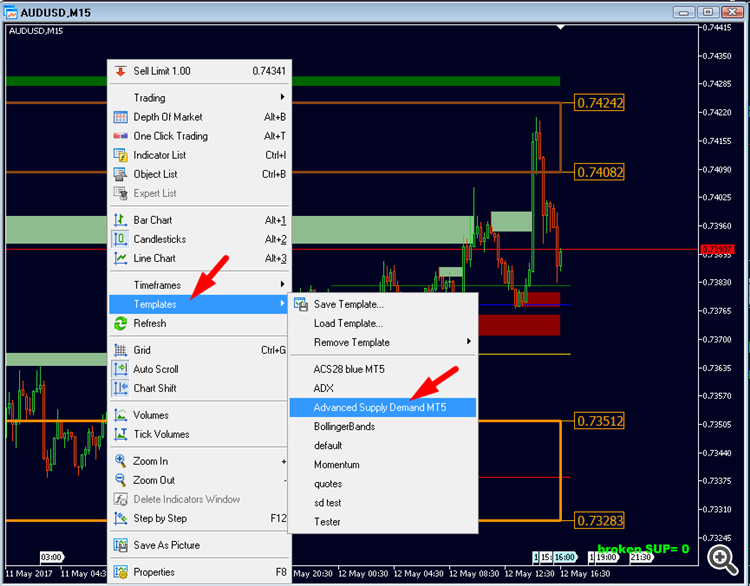Click the 0.74242 price label

(599, 103)
